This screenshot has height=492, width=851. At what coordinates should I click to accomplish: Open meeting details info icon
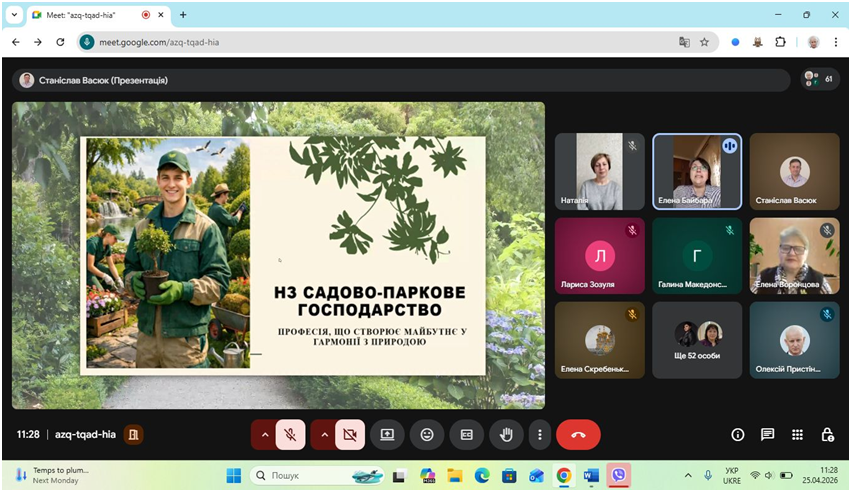[738, 435]
